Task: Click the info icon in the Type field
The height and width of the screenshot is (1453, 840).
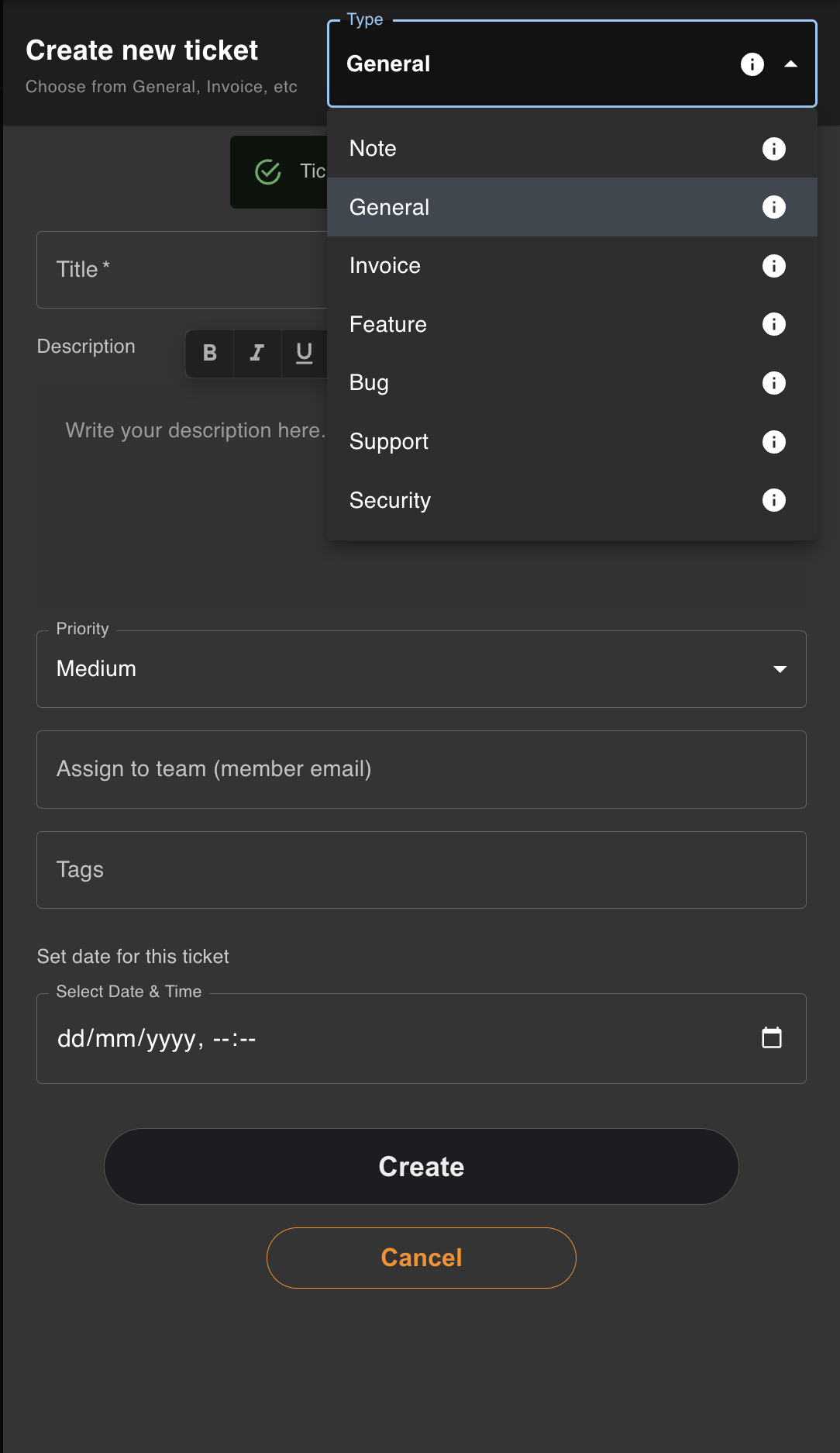Action: point(752,64)
